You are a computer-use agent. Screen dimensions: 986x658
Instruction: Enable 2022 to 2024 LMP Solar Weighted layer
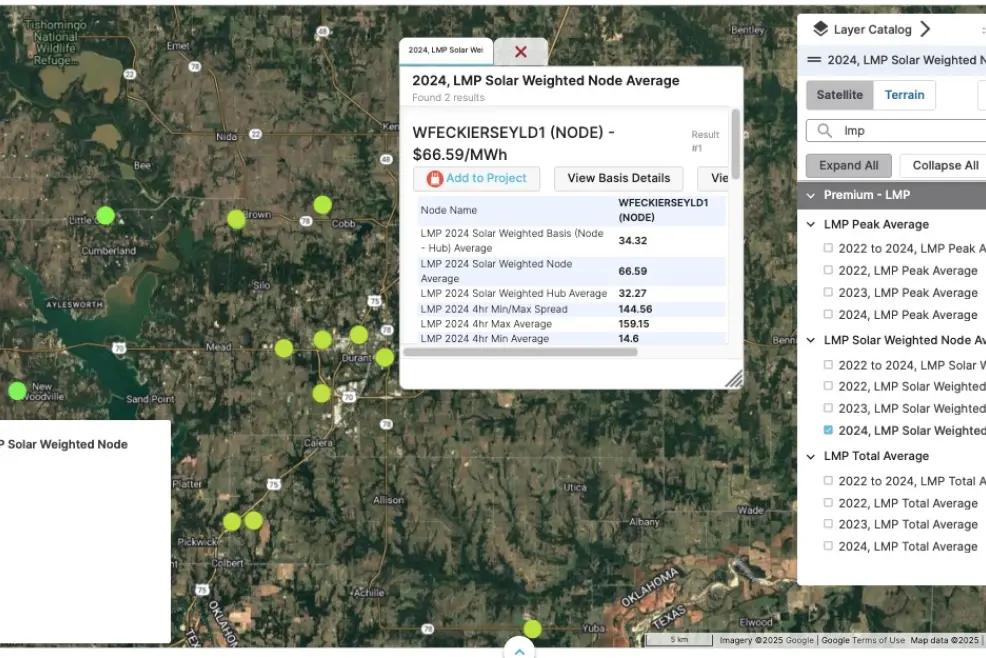tap(828, 364)
